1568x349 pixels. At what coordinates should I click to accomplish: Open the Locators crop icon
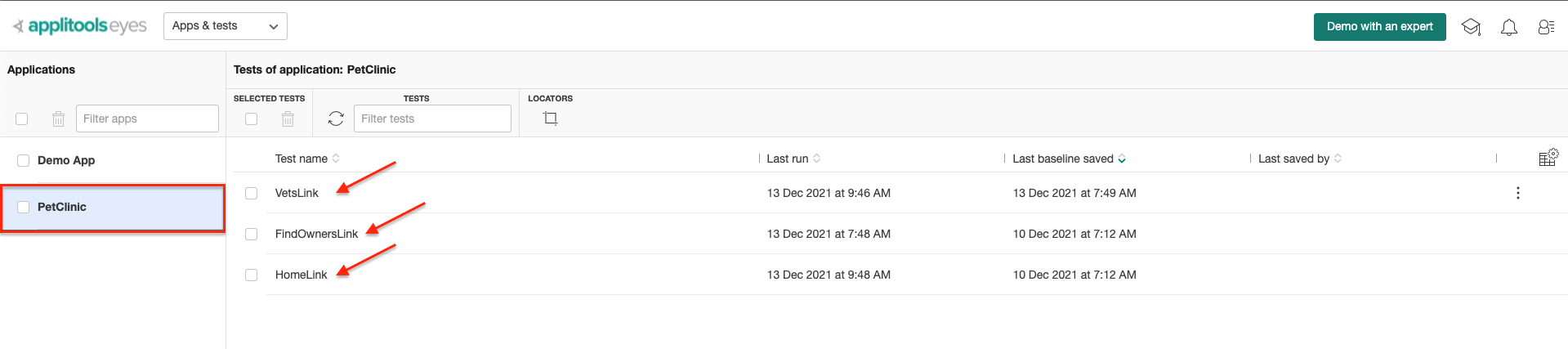(551, 119)
